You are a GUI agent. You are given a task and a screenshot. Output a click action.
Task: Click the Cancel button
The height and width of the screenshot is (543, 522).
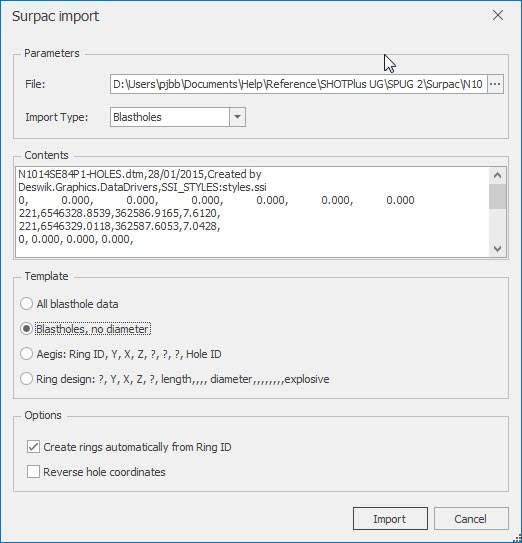[471, 519]
